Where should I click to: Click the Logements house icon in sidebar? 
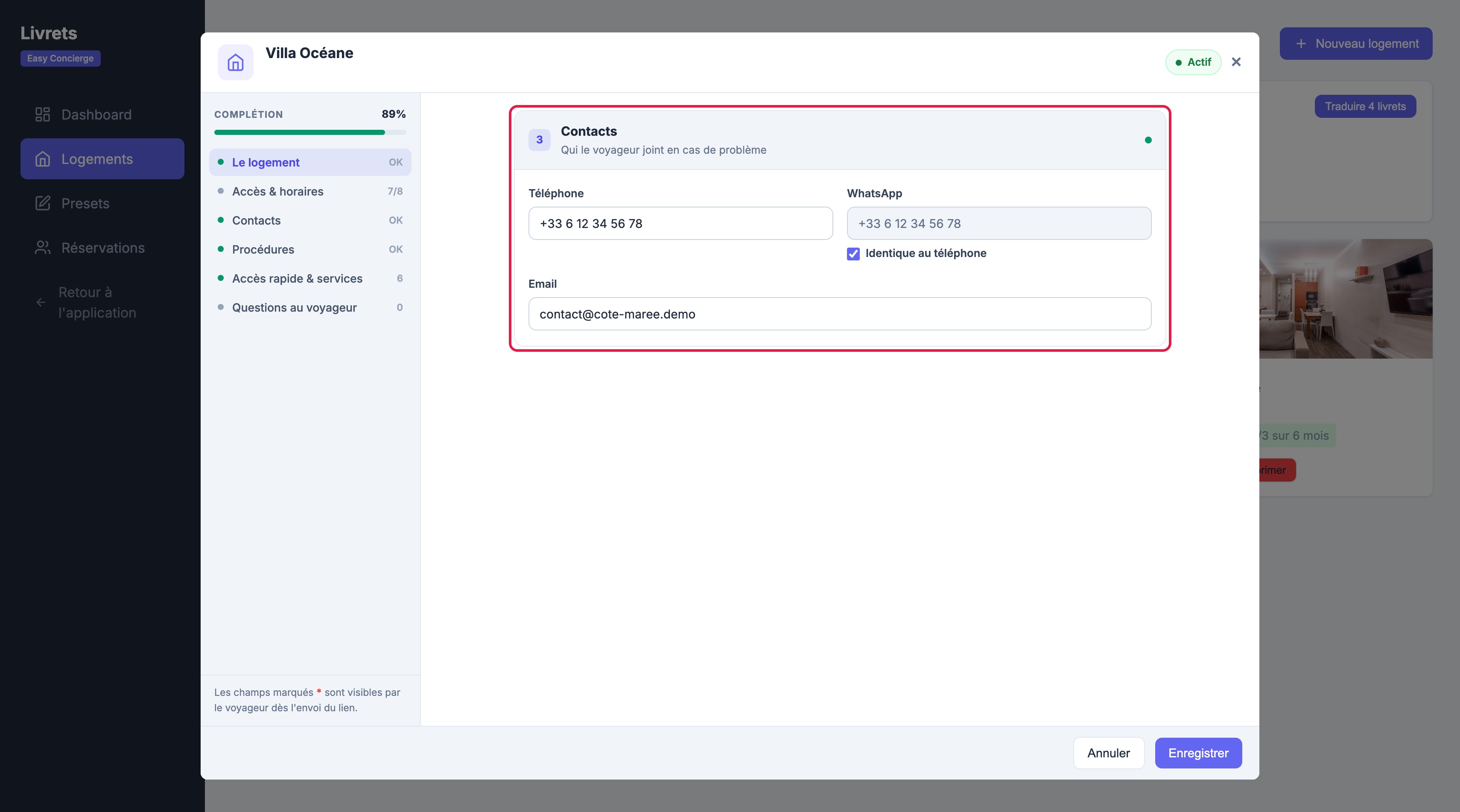pos(43,159)
